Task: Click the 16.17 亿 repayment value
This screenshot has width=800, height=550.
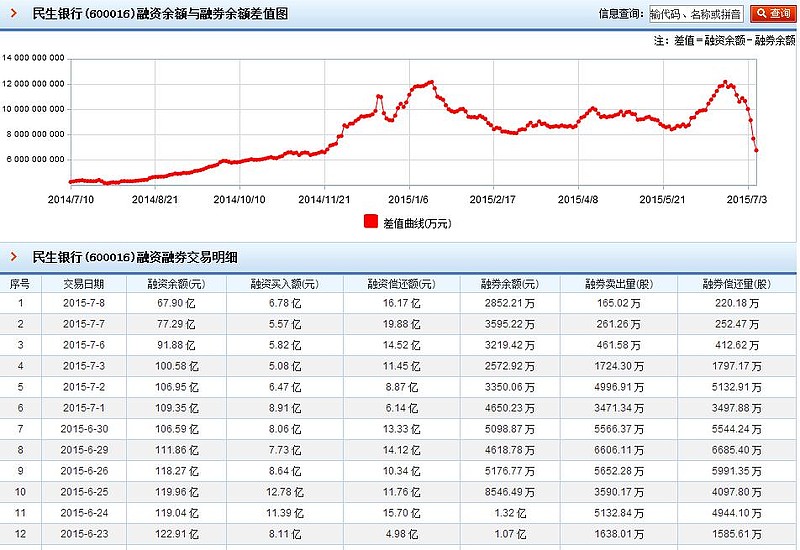Action: tap(402, 303)
